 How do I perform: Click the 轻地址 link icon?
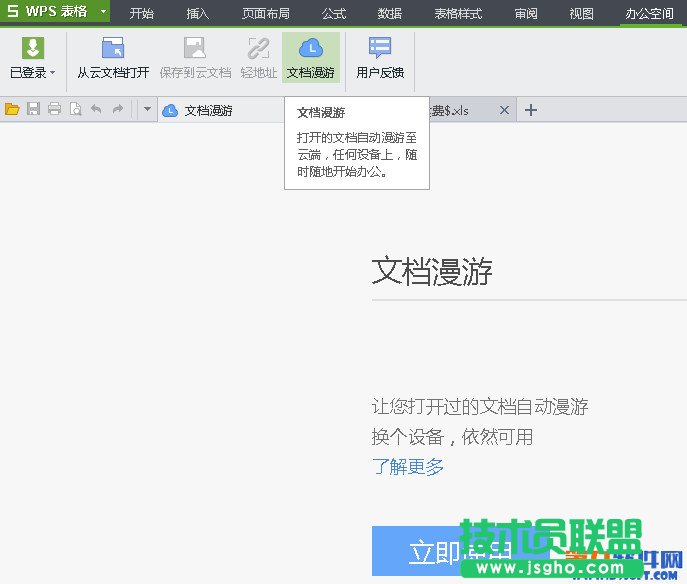pos(259,48)
